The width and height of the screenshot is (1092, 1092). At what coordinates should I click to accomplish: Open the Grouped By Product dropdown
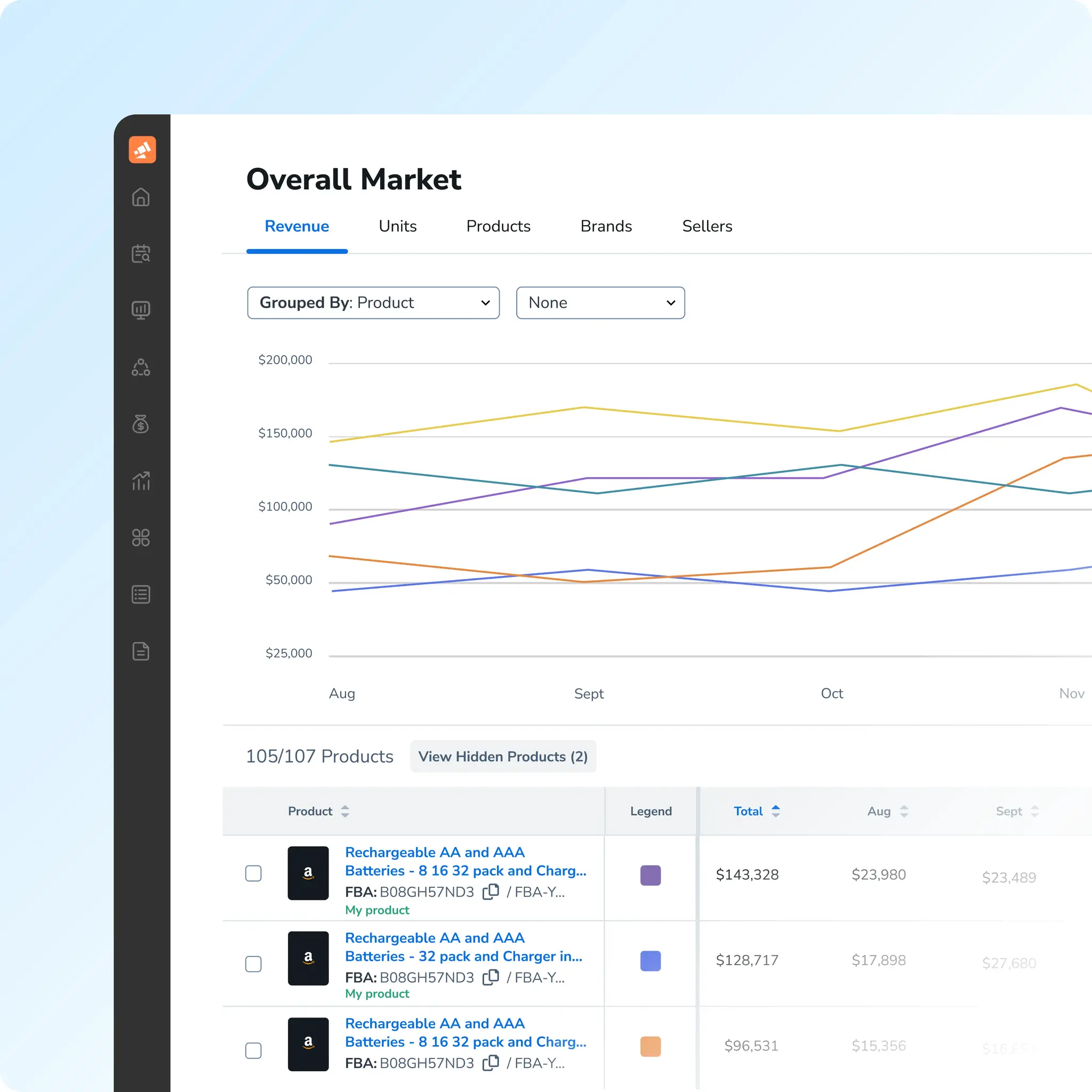373,303
